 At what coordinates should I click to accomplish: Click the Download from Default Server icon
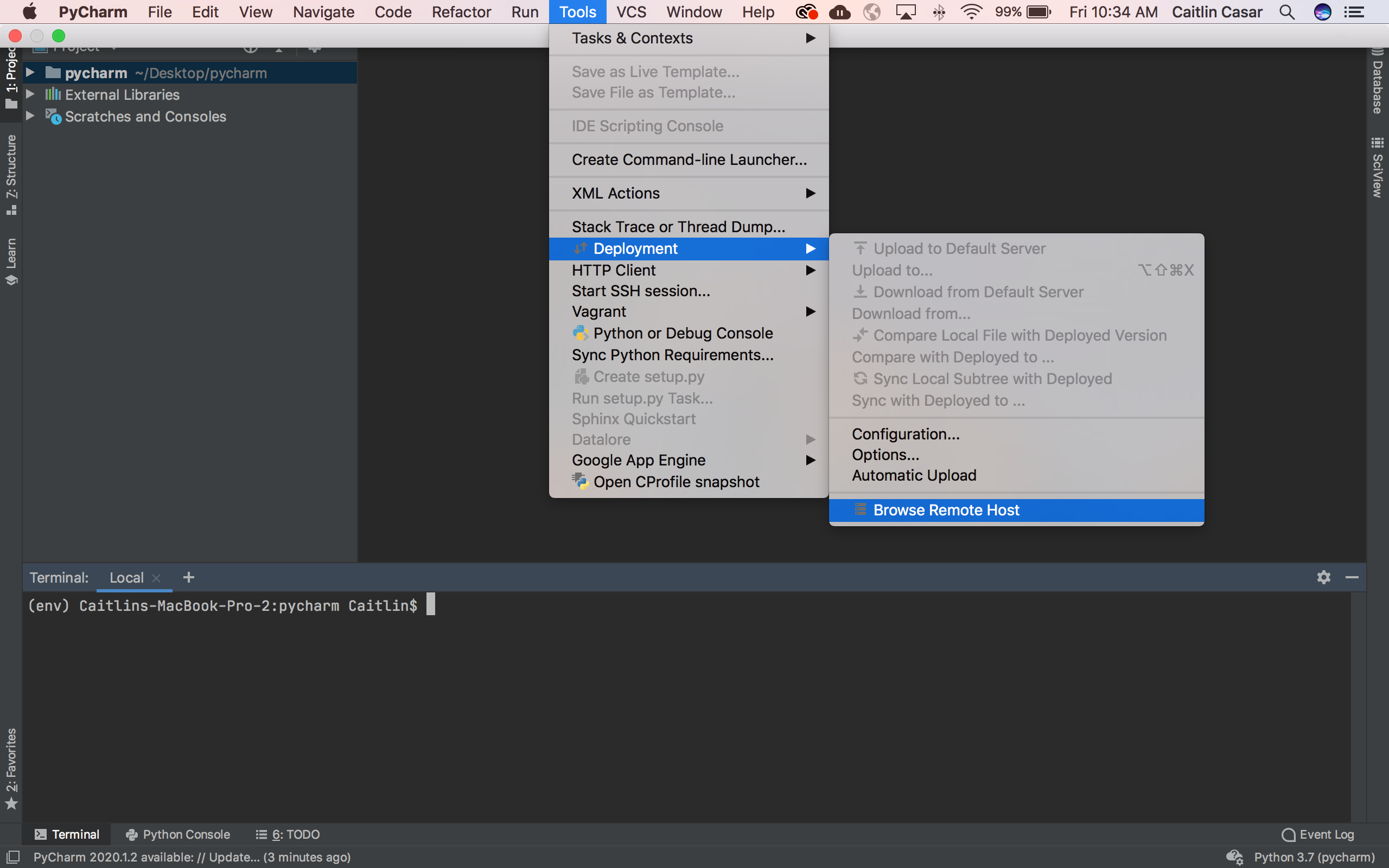(860, 292)
